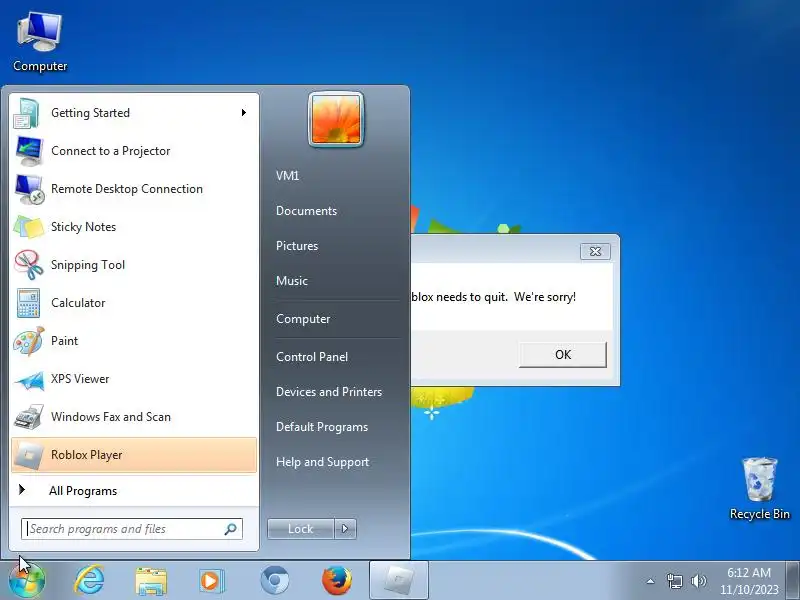Switch to the Roblox taskbar button
This screenshot has width=800, height=600.
point(398,580)
